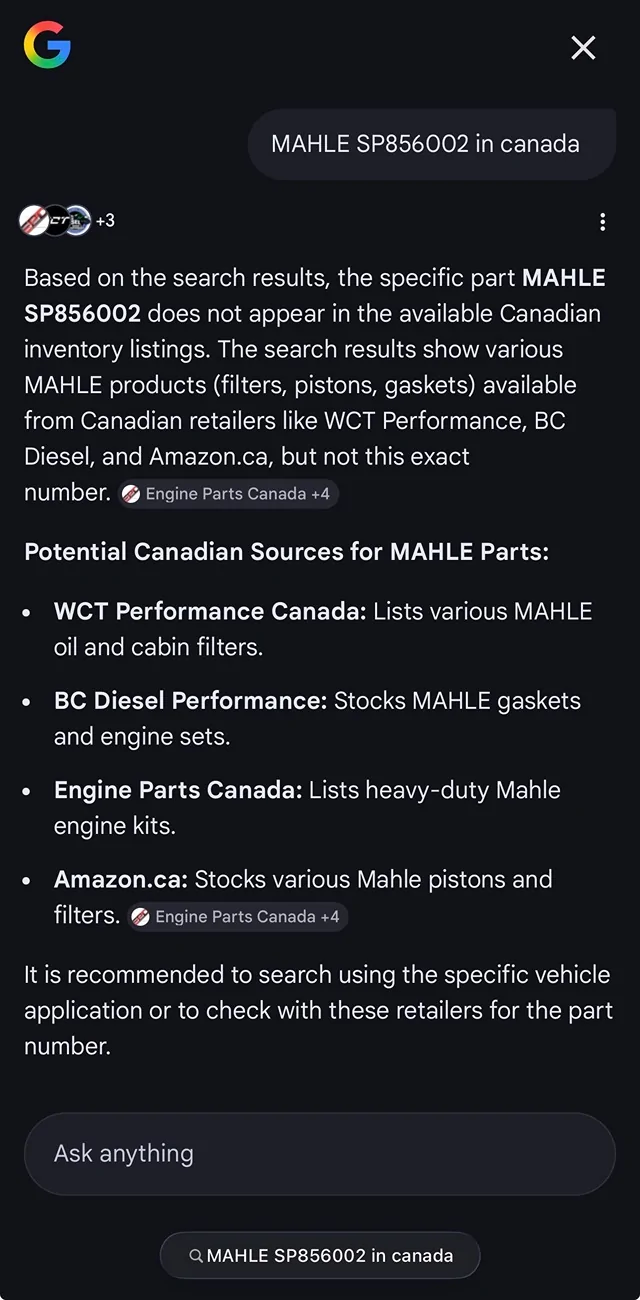Viewport: 640px width, 1300px height.
Task: Open the three-dot overflow icon
Action: click(603, 221)
